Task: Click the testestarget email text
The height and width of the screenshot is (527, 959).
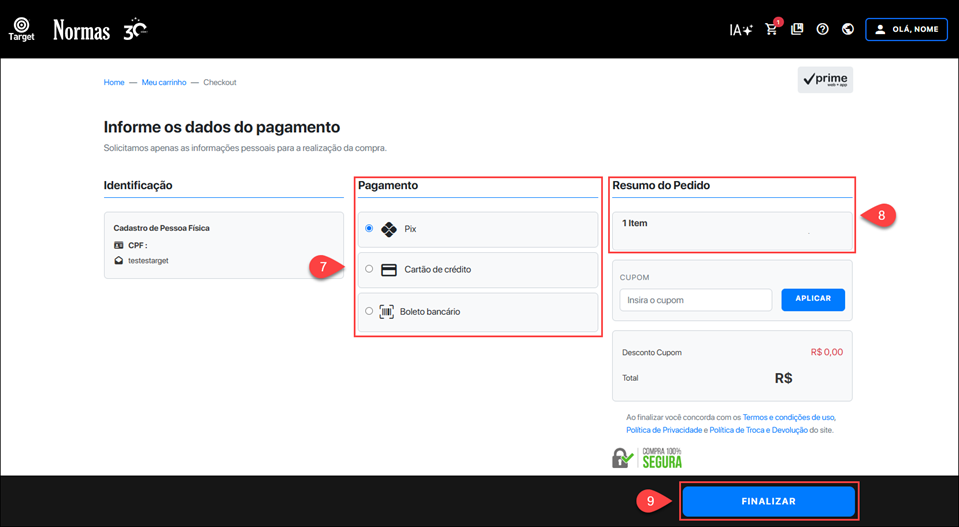Action: point(148,260)
